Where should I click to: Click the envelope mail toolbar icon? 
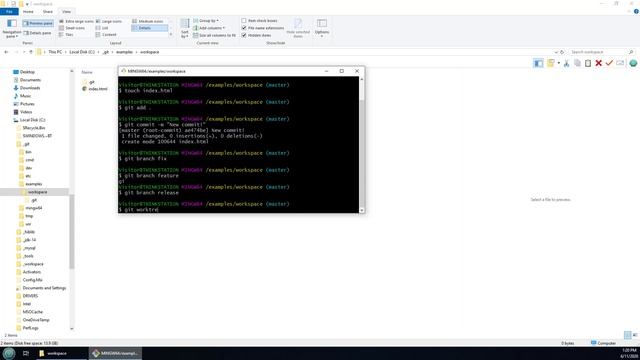point(620,63)
